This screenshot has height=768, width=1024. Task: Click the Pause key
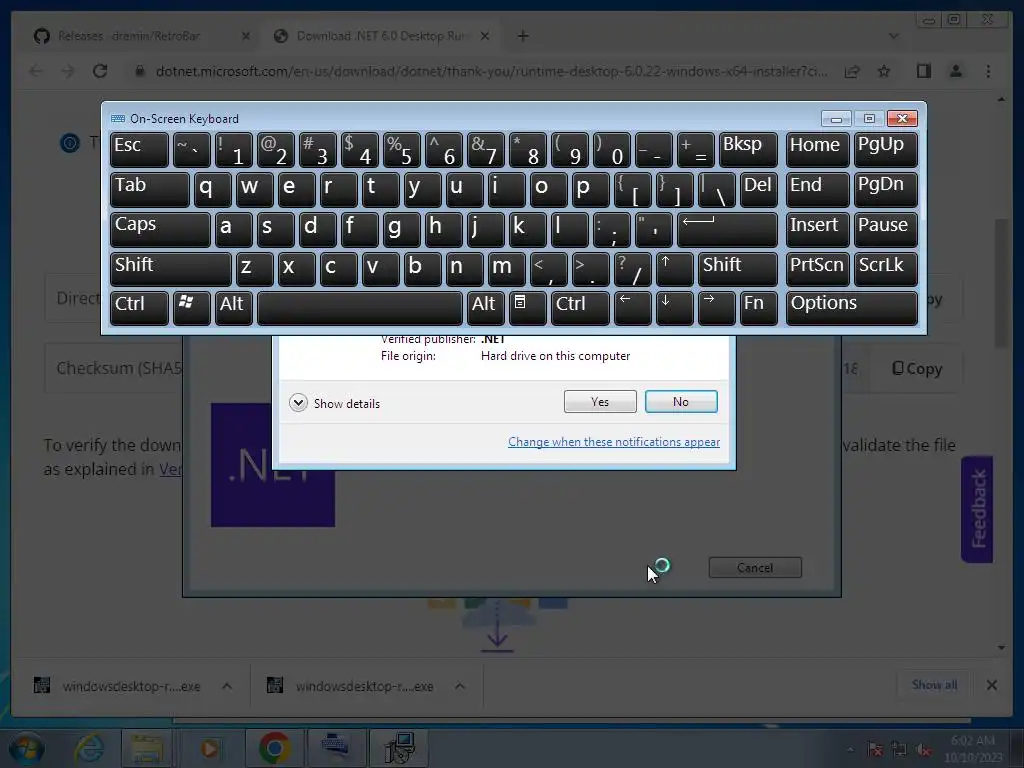[885, 229]
